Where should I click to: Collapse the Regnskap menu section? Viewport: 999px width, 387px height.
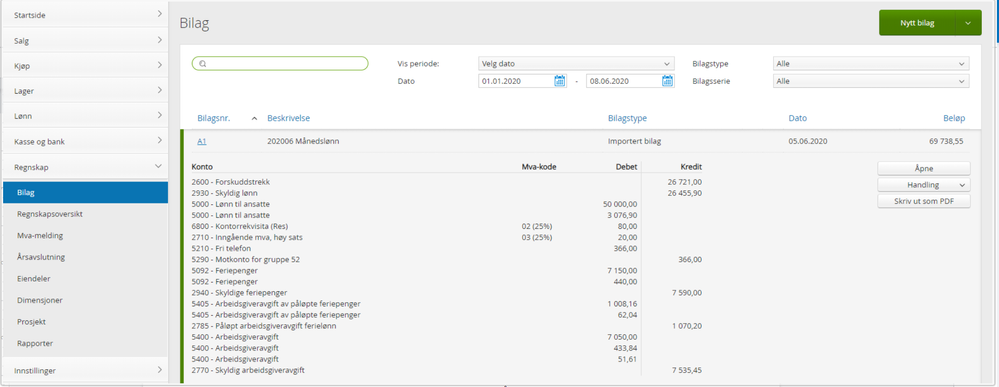tap(83, 167)
